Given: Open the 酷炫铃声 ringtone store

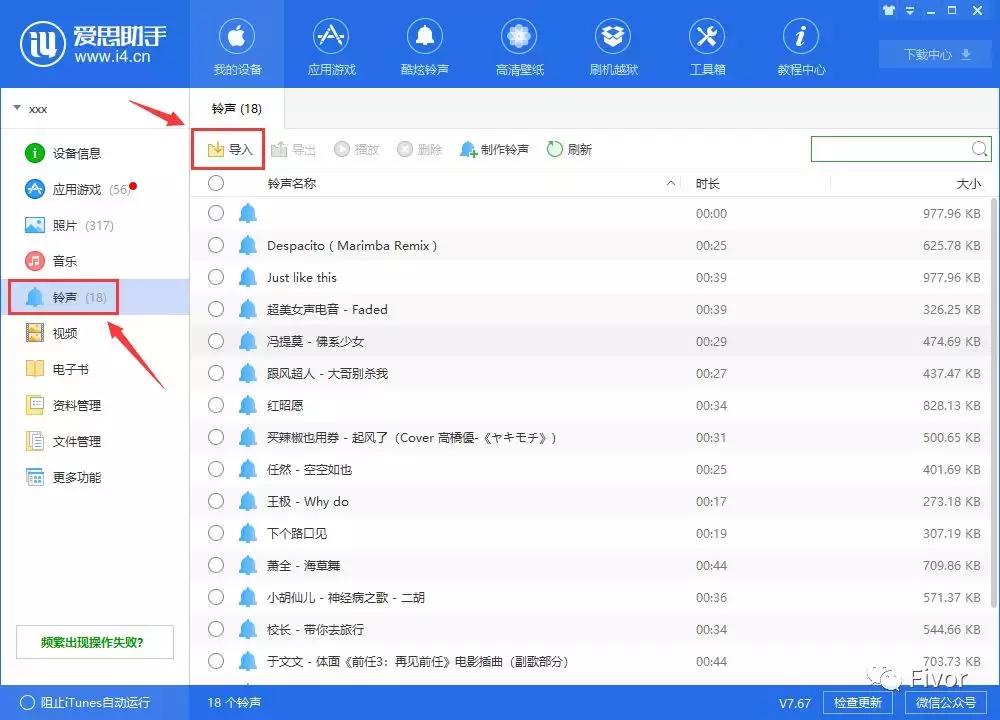Looking at the screenshot, I should click(x=424, y=44).
